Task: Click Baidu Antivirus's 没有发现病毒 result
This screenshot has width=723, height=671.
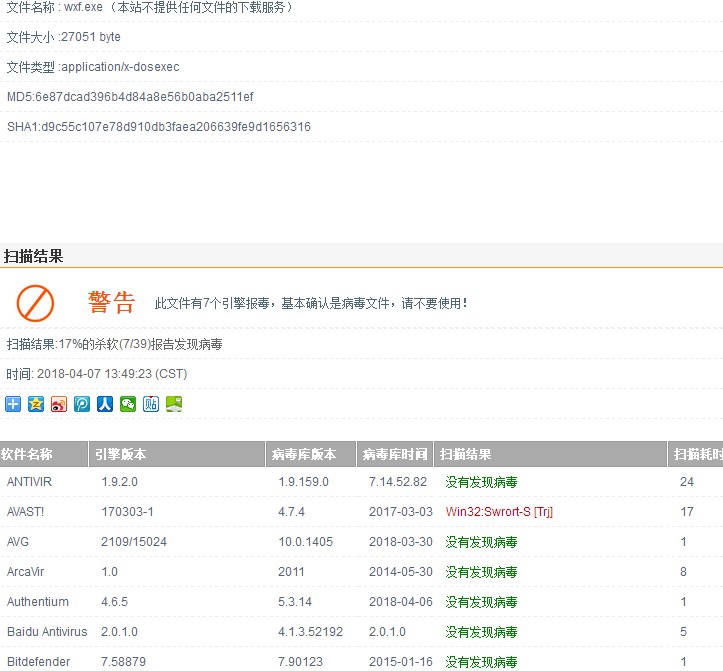Action: (x=481, y=632)
